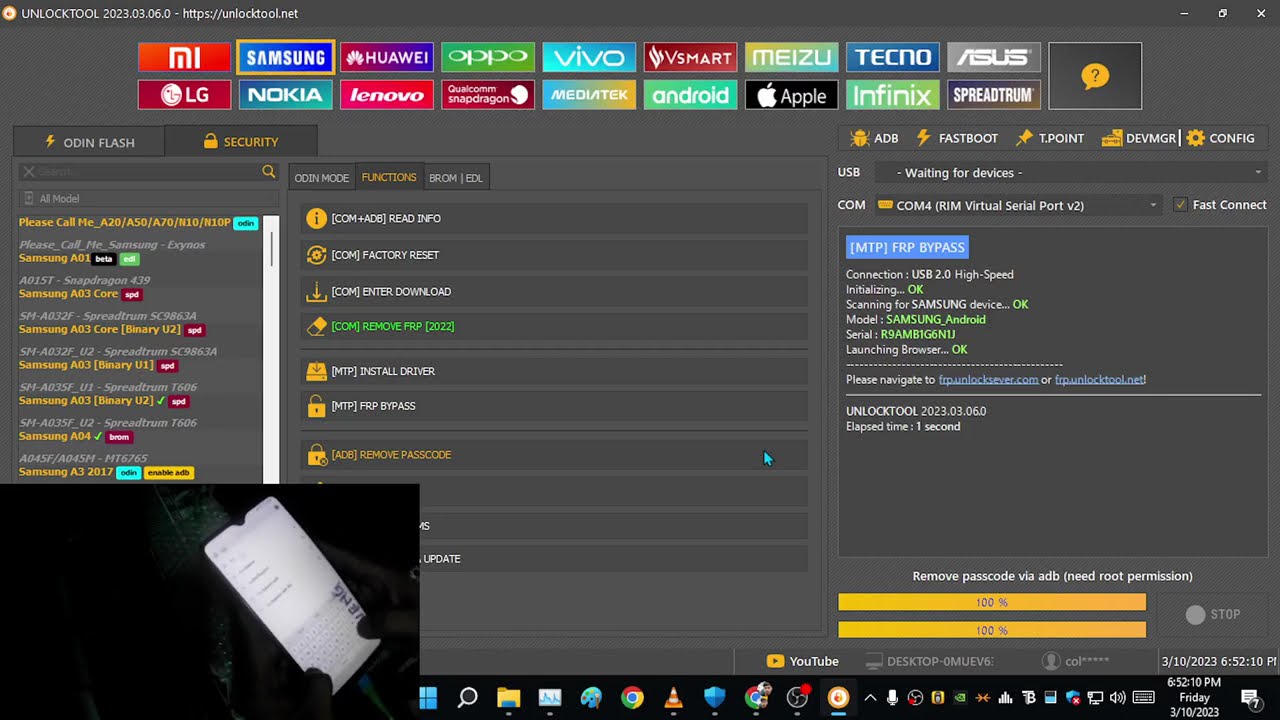Open the frp.unlocktool.net link
Image resolution: width=1280 pixels, height=720 pixels.
[x=1100, y=380]
